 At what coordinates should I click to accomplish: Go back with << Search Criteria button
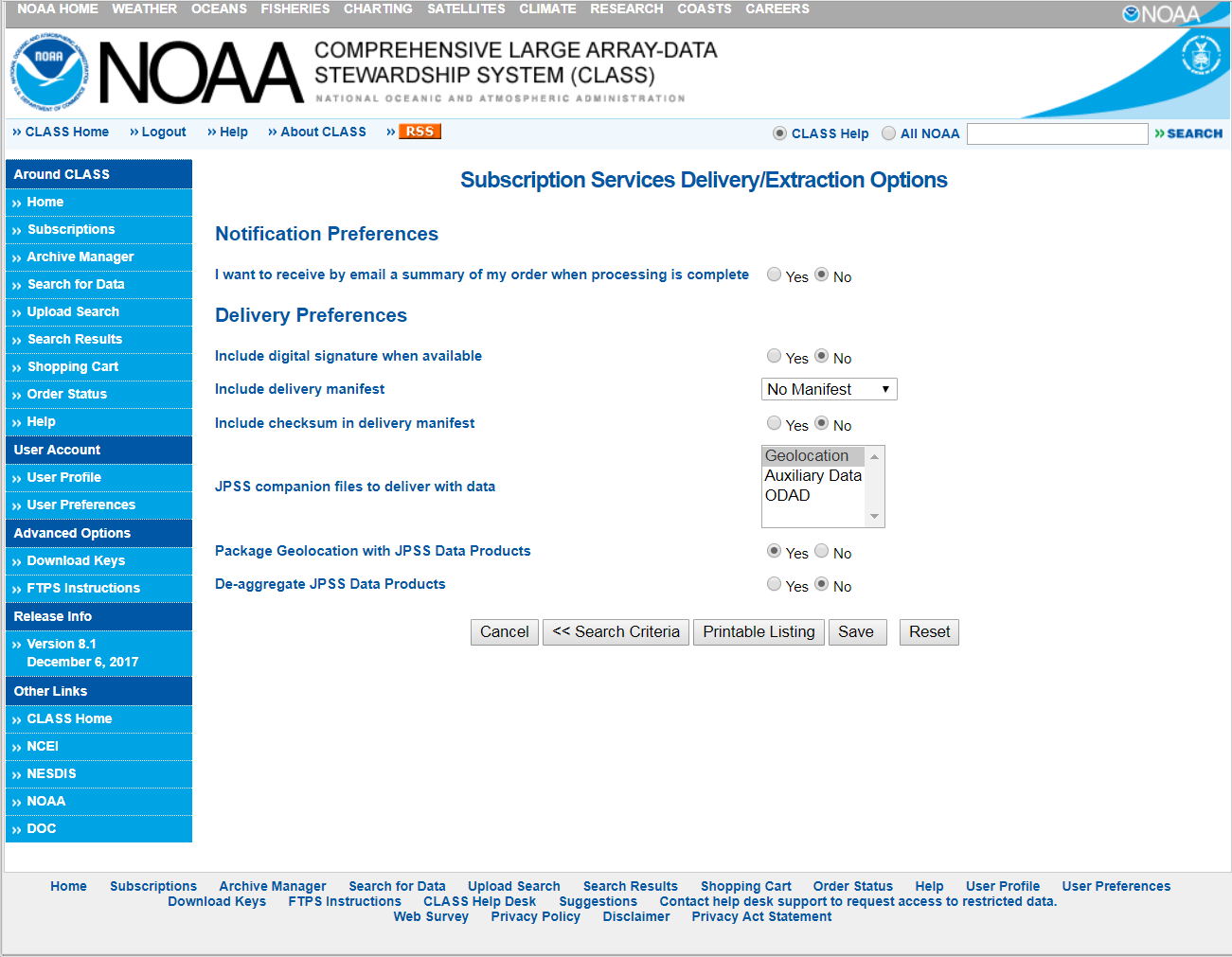click(616, 632)
